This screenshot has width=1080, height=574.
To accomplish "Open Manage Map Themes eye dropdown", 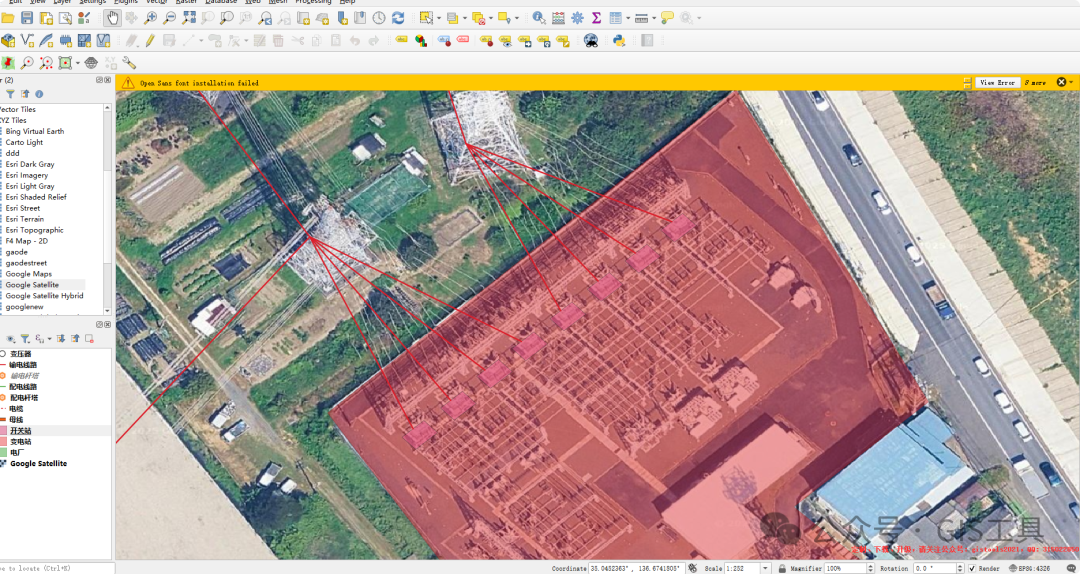I will 10,339.
